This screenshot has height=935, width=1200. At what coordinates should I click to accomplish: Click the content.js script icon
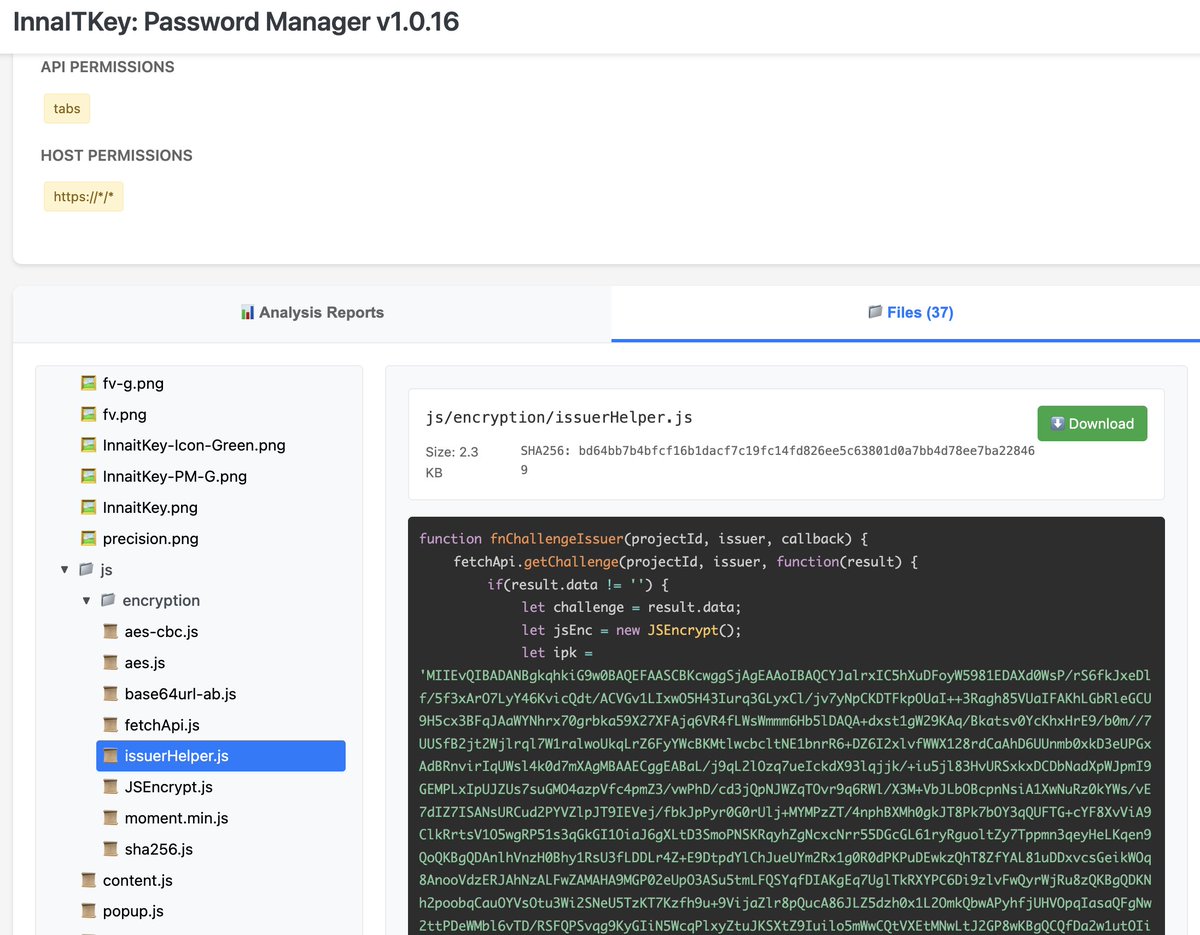click(x=88, y=880)
